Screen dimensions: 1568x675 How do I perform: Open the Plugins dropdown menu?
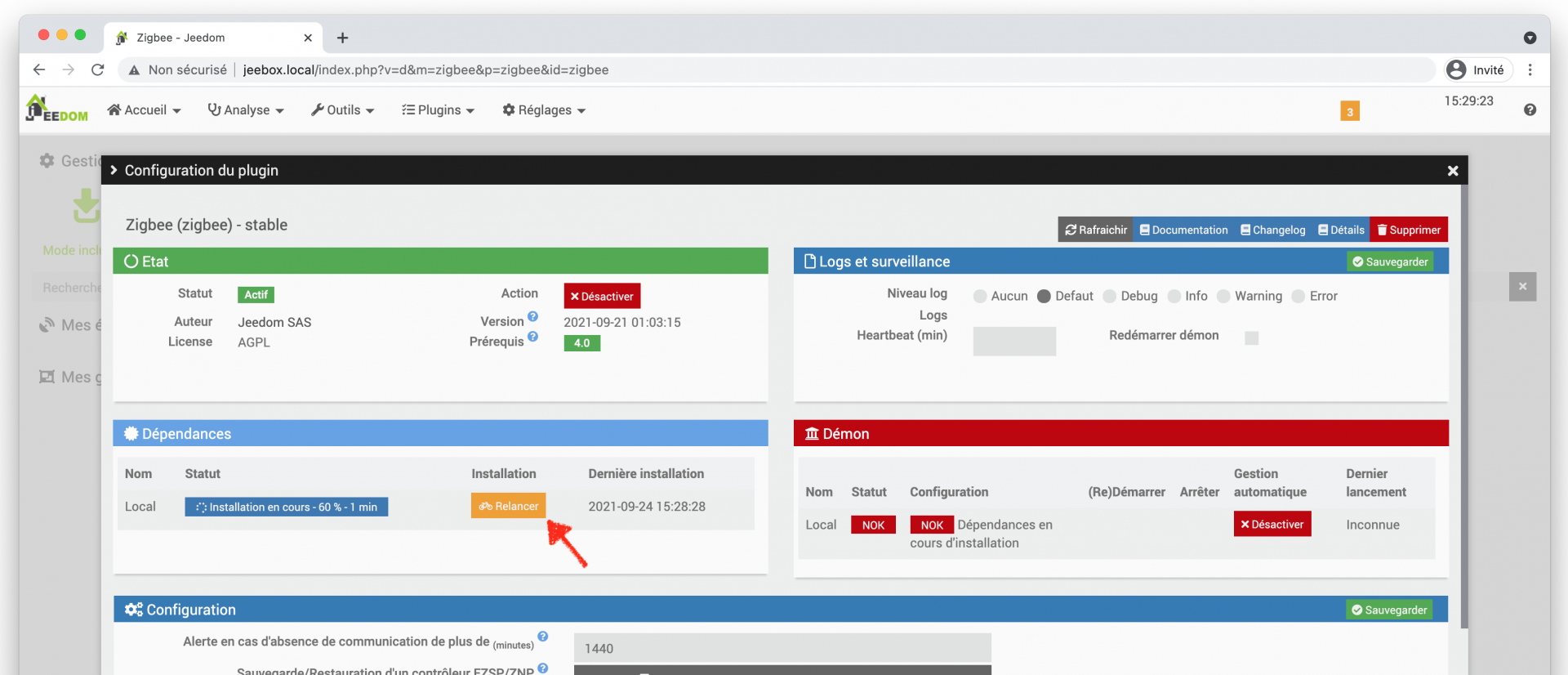coord(438,110)
